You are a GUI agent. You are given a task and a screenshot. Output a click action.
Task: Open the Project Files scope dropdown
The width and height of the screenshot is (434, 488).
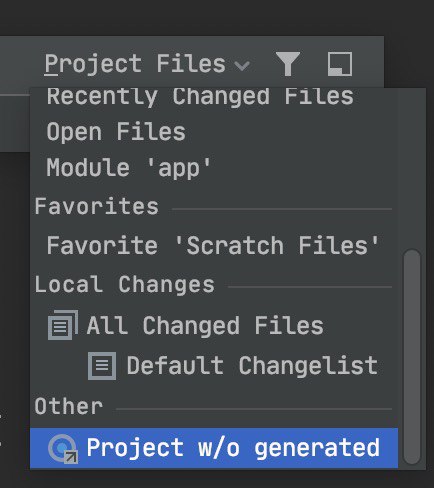click(147, 64)
